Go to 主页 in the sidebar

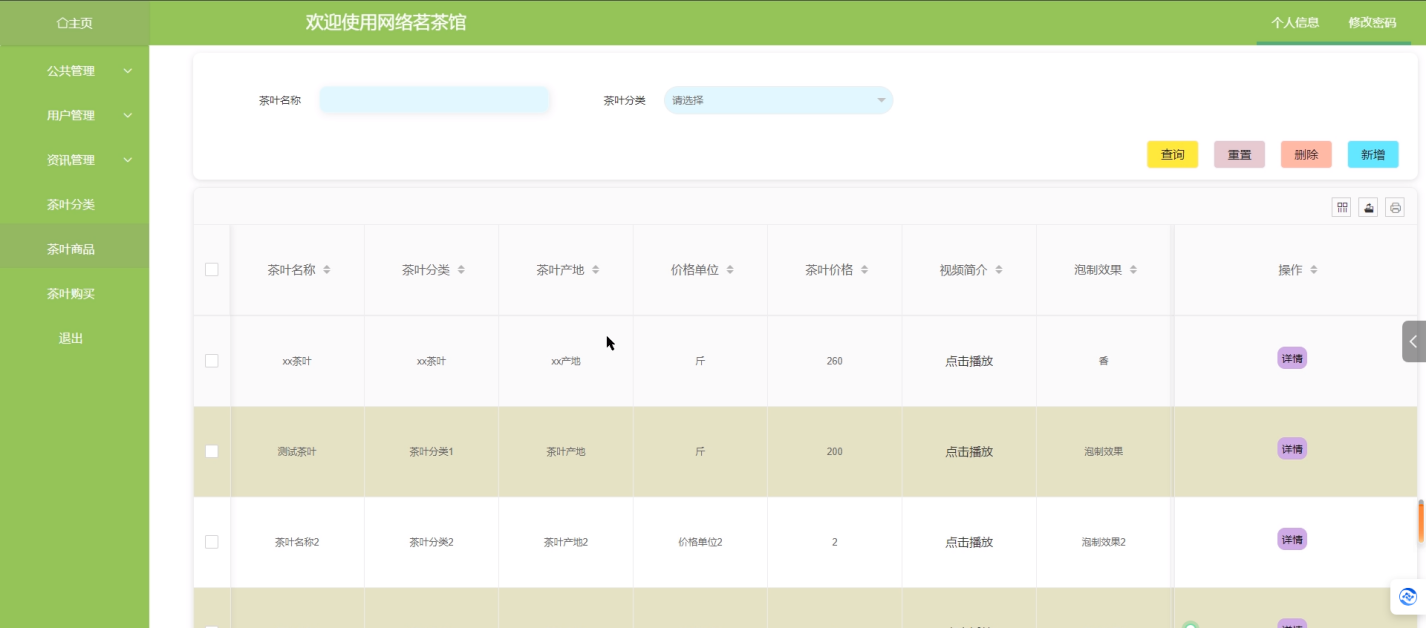coord(75,22)
